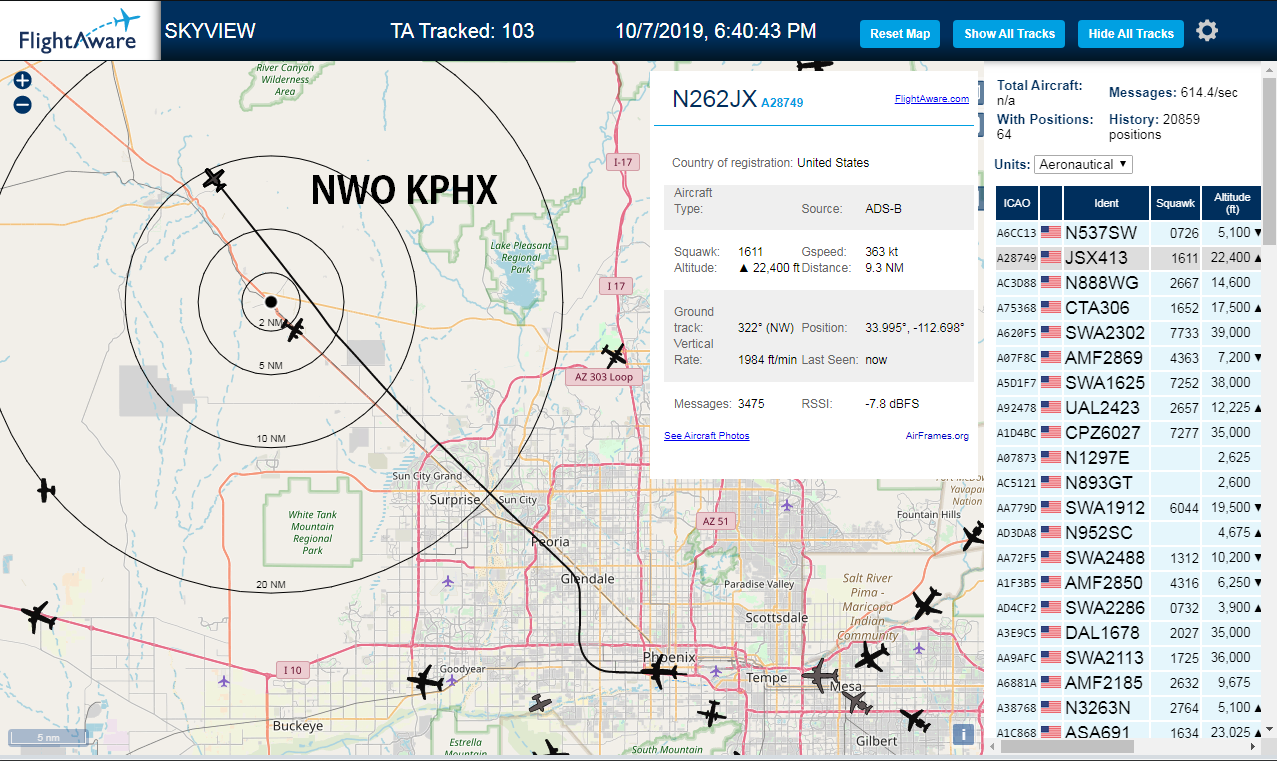Image resolution: width=1277 pixels, height=761 pixels.
Task: Click the sidebar scroll-down arrow
Action: [1270, 730]
